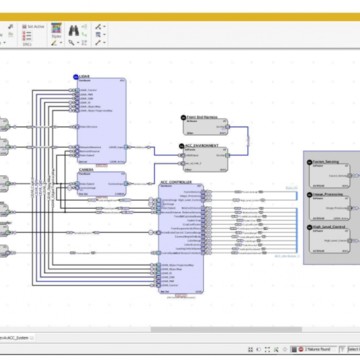Click the red failures found indicator

[x=314, y=349]
